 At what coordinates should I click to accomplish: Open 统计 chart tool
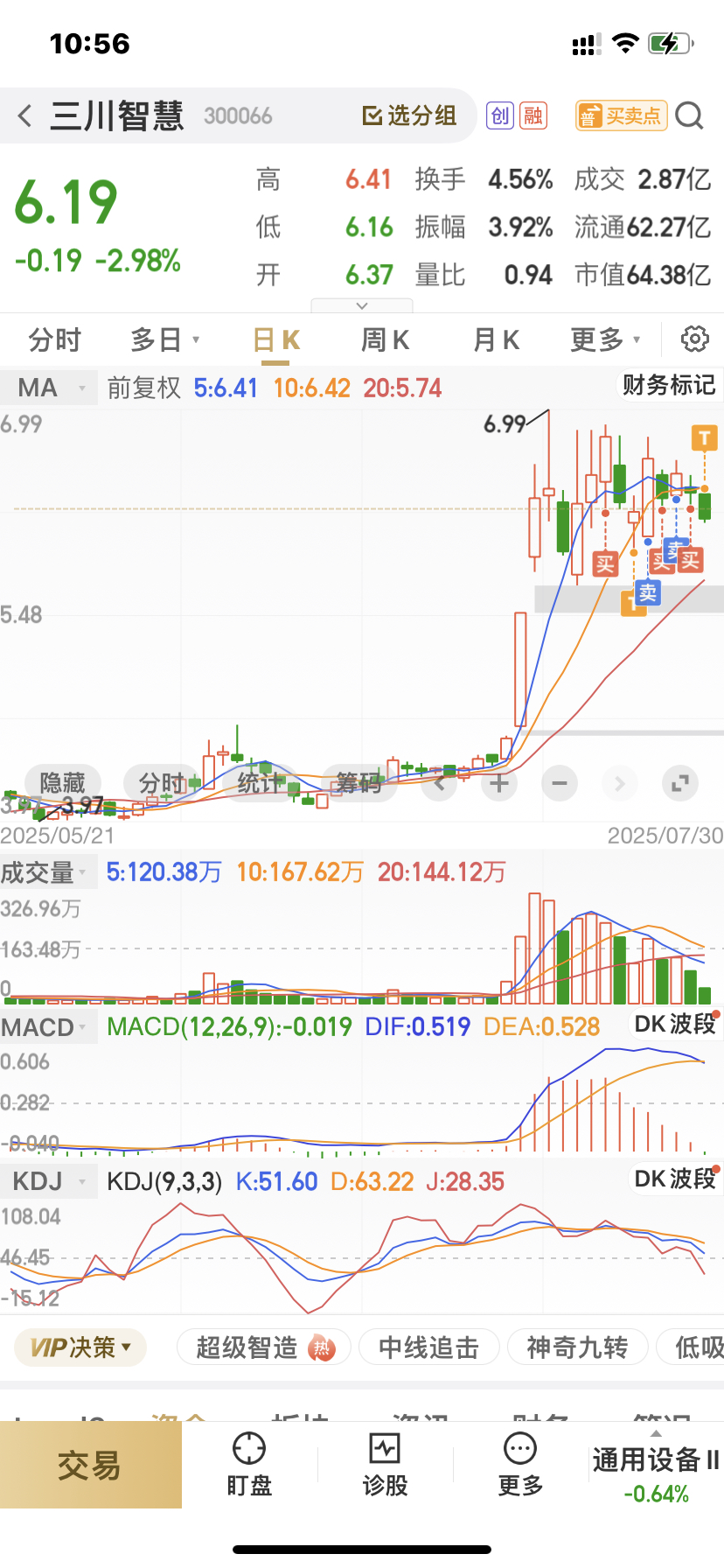tap(261, 782)
